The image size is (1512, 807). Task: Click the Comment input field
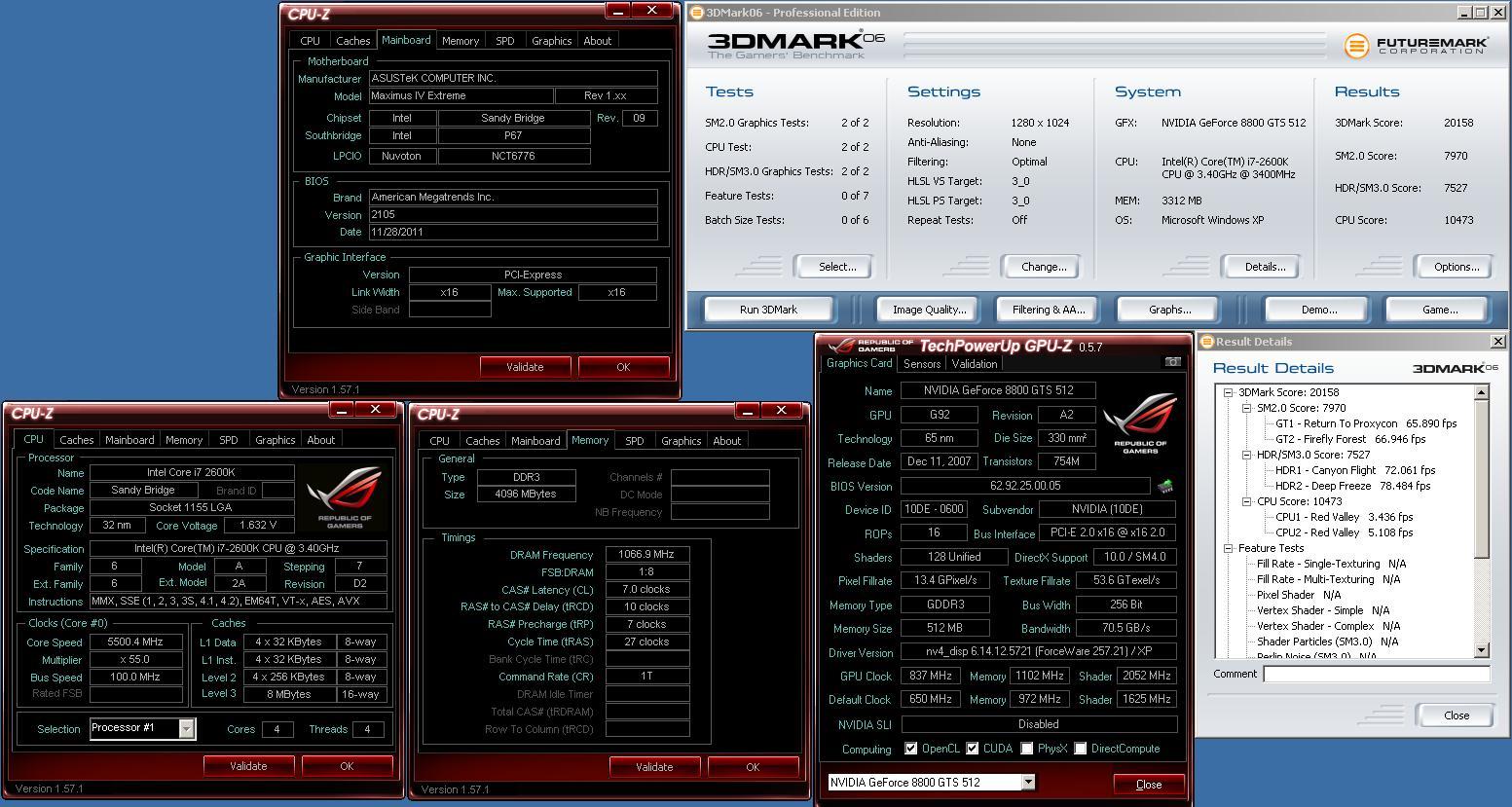[1377, 674]
